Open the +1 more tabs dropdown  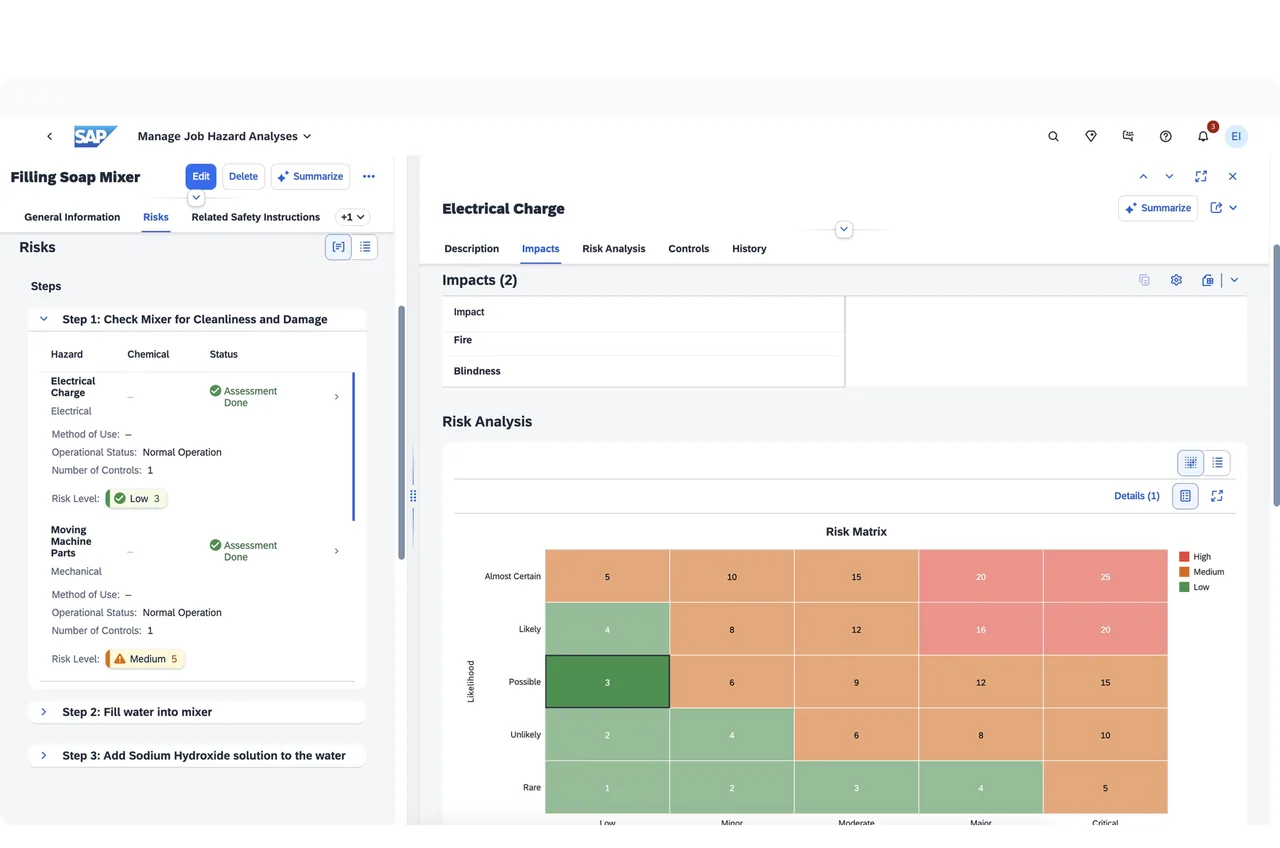coord(353,217)
